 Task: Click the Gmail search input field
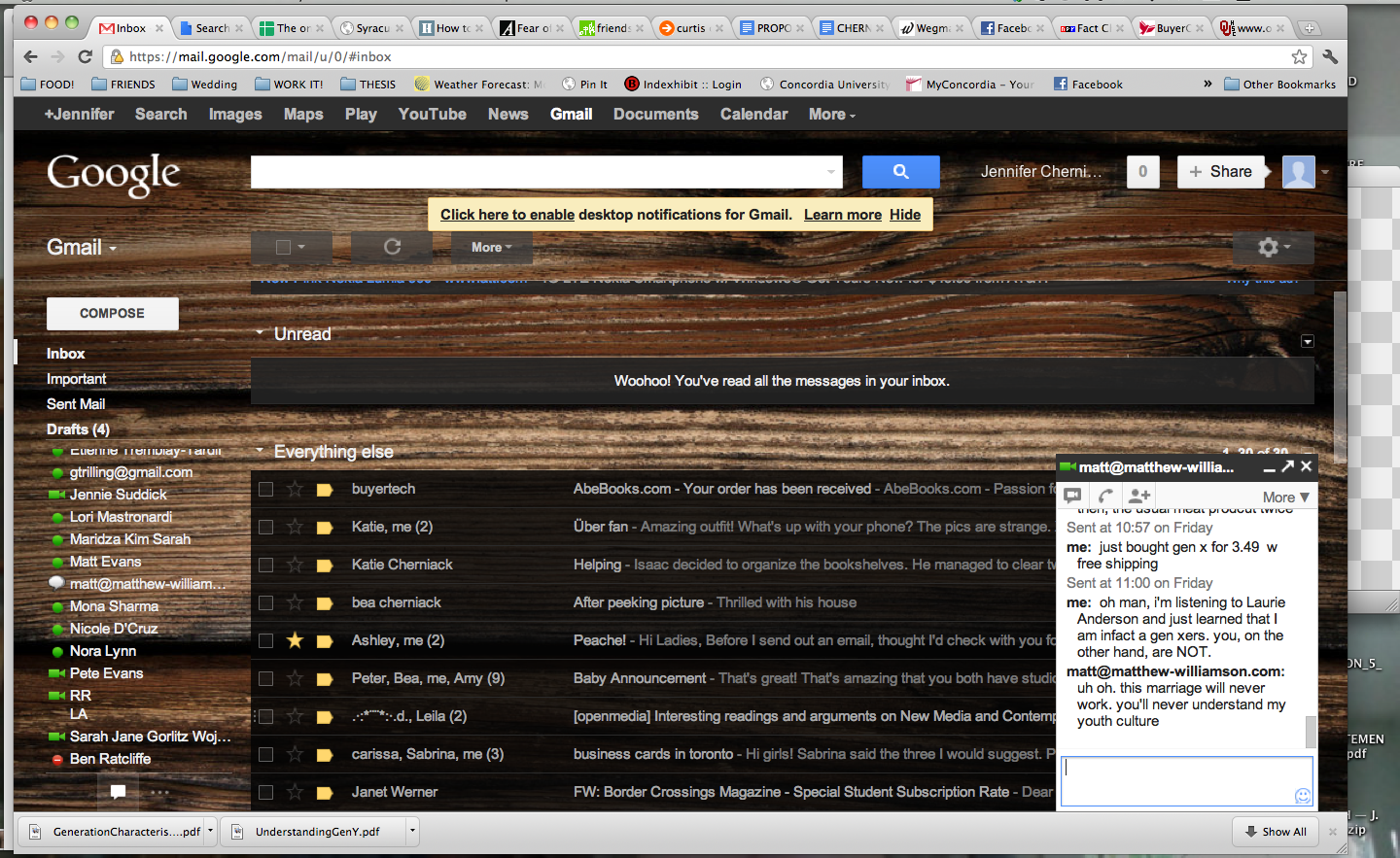[538, 172]
